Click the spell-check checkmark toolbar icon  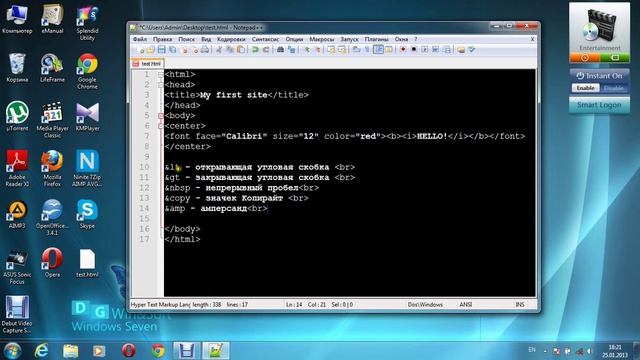(x=471, y=49)
